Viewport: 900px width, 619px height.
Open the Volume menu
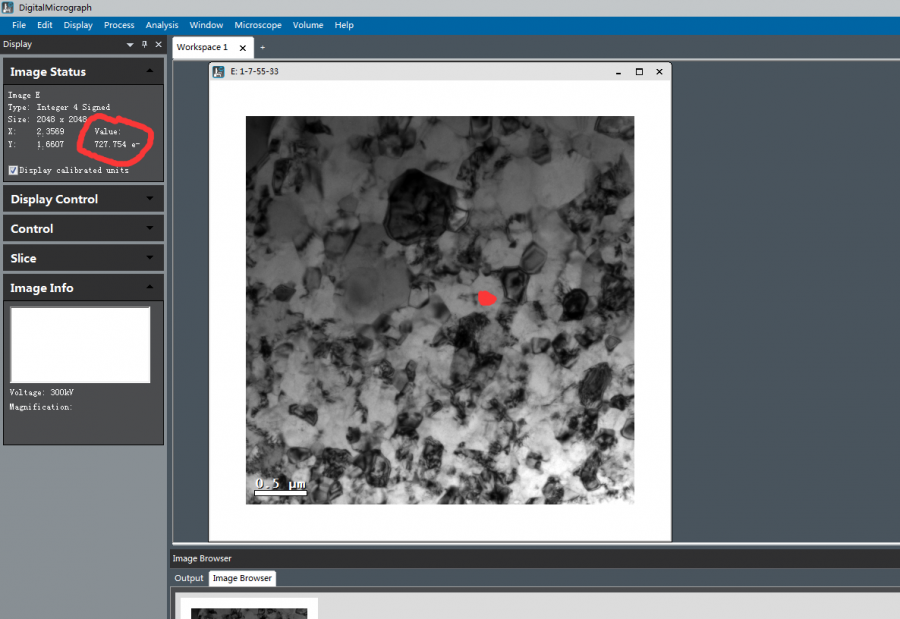308,25
